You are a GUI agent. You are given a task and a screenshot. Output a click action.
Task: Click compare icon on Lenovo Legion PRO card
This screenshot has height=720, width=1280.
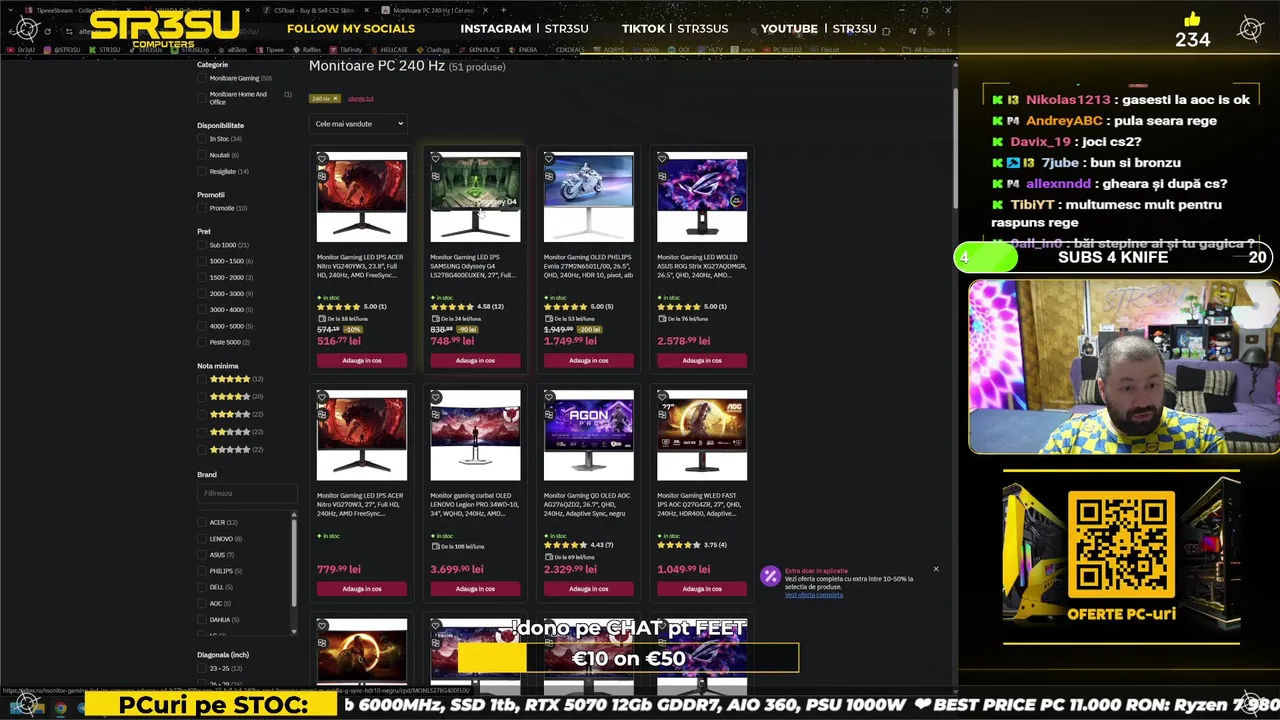[x=435, y=413]
